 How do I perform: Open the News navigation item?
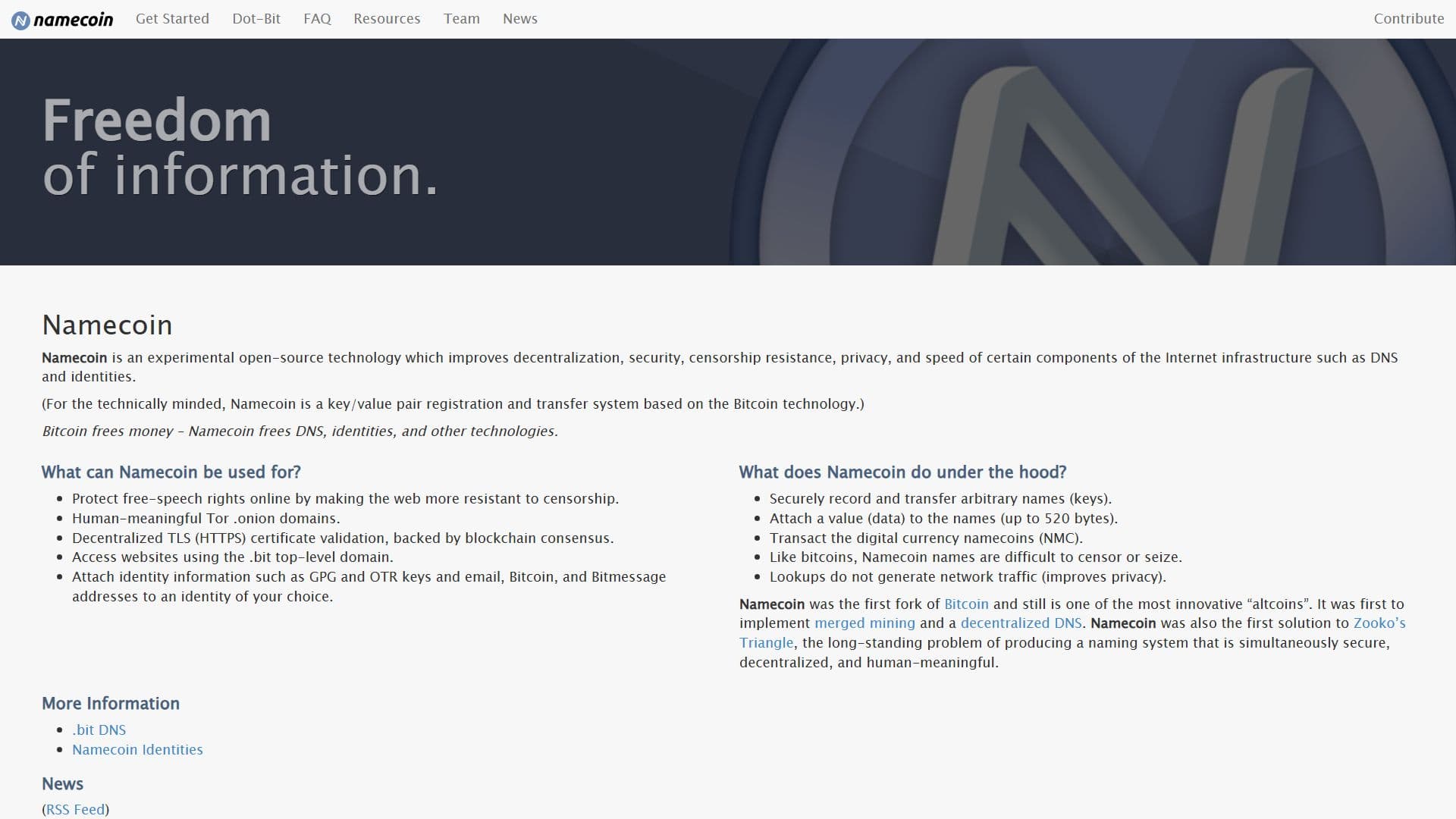click(520, 19)
